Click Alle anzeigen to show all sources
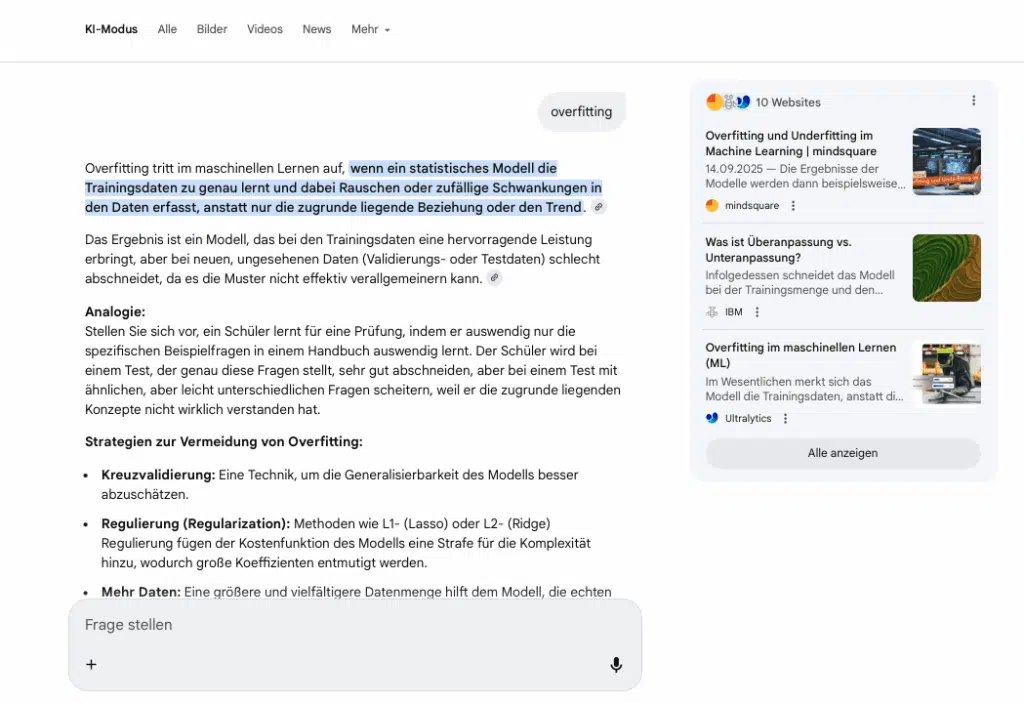1024x703 pixels. (x=842, y=452)
